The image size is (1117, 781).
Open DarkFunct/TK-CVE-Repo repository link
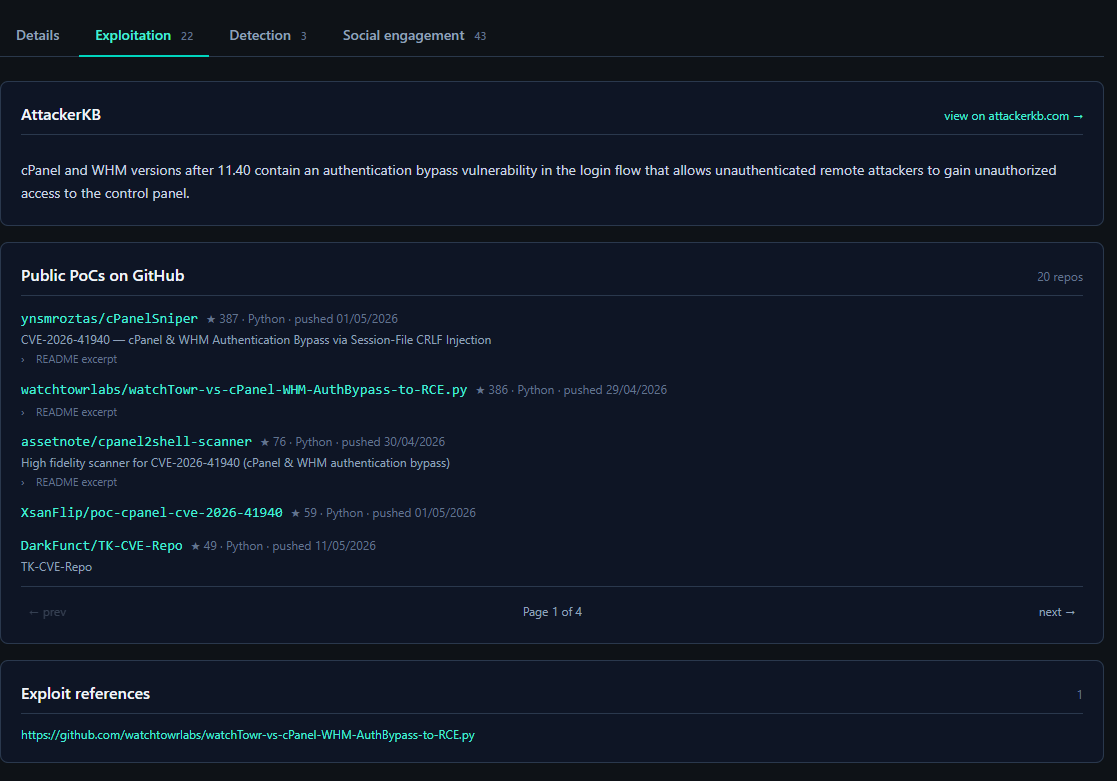[101, 546]
